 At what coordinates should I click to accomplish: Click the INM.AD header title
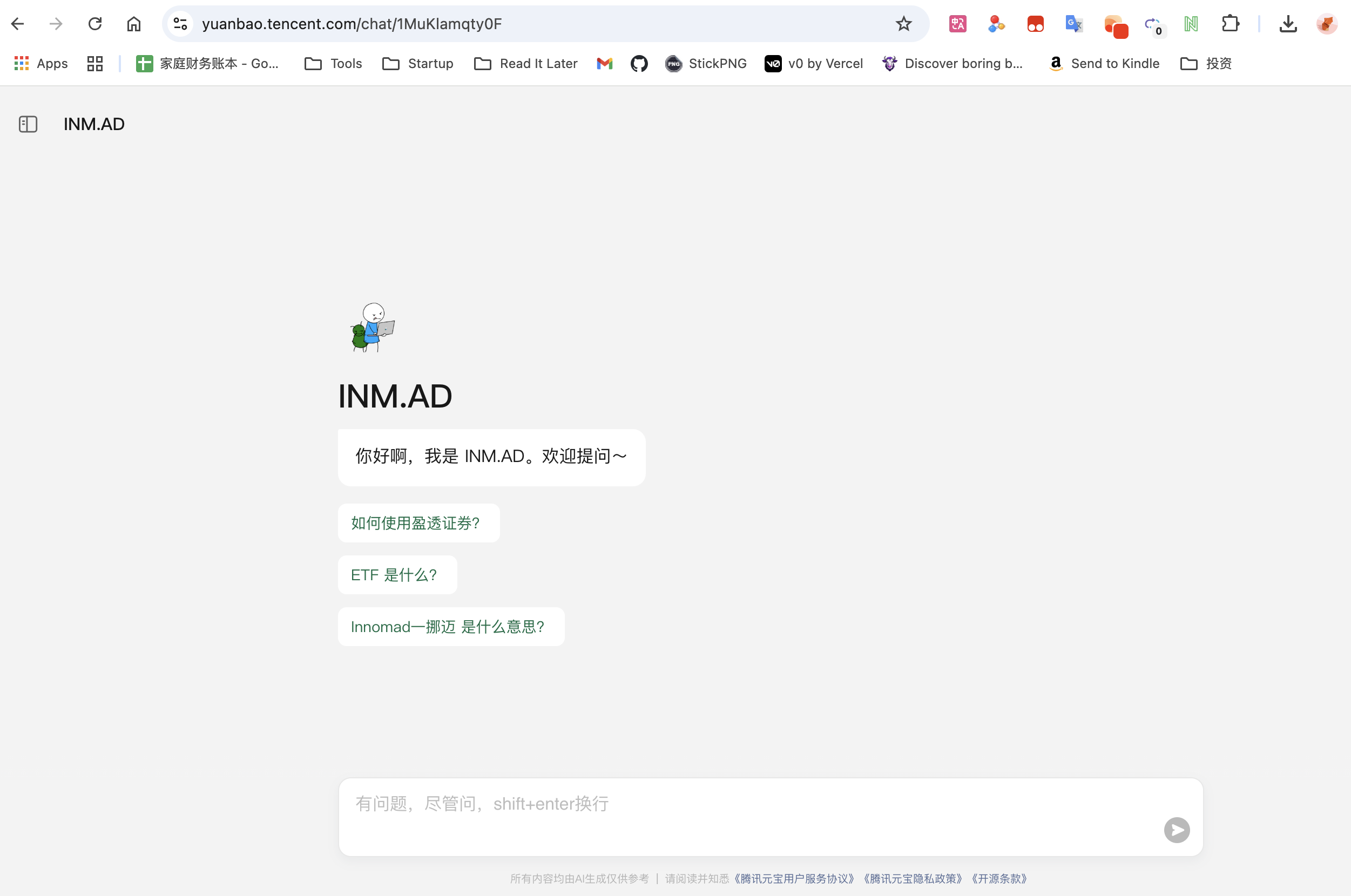coord(94,124)
